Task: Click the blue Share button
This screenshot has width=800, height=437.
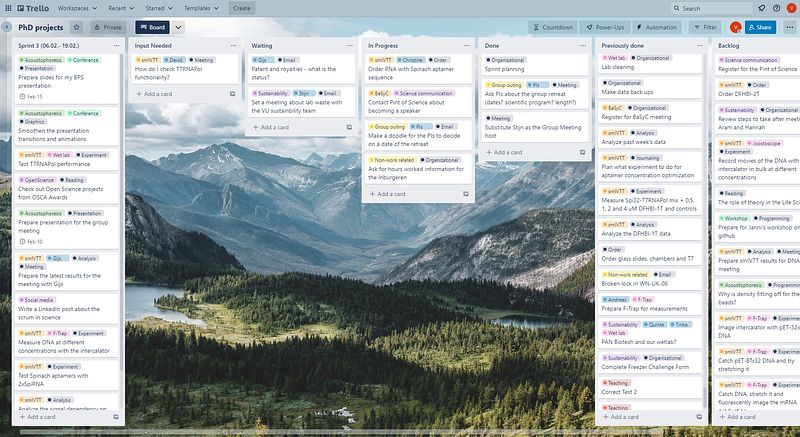Action: [x=759, y=27]
